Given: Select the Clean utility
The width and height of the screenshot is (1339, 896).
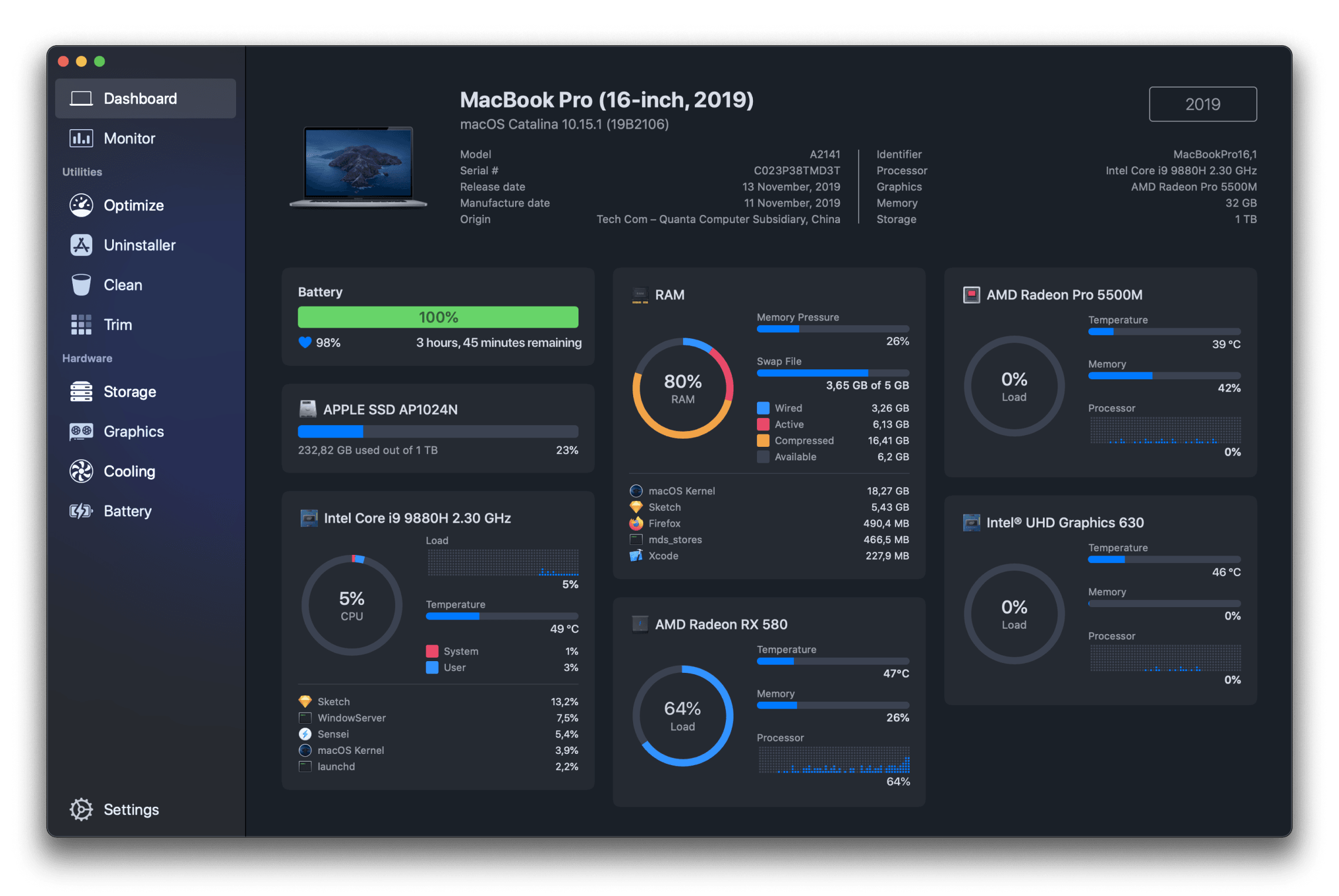Looking at the screenshot, I should 145,285.
